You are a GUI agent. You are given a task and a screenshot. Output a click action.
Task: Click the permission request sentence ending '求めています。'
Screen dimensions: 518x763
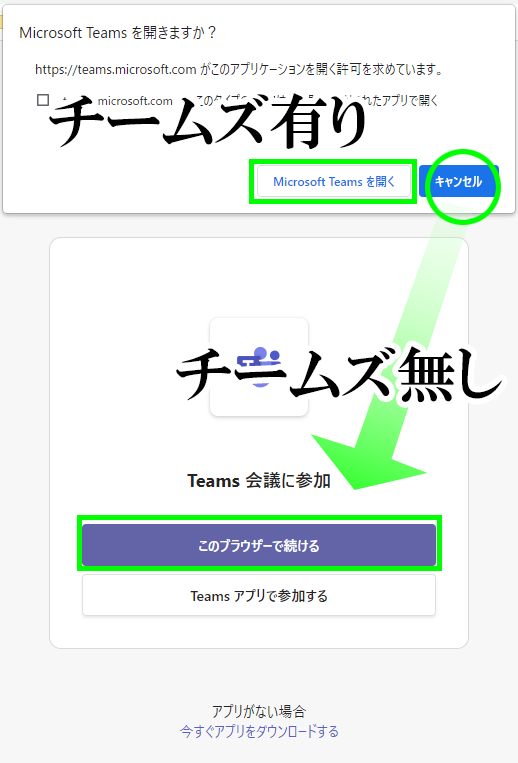[x=238, y=70]
